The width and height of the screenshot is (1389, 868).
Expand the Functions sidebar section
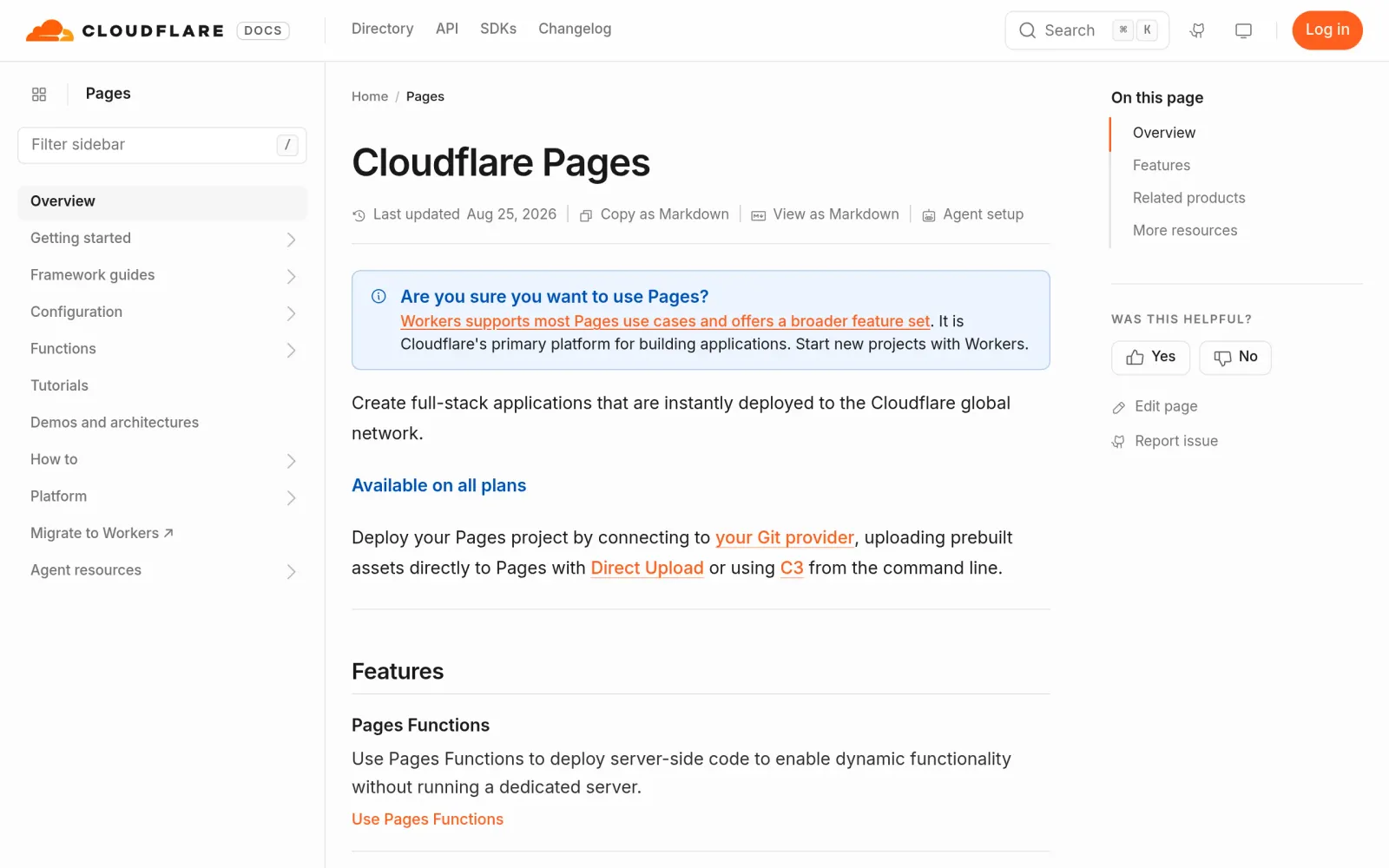[x=292, y=350]
